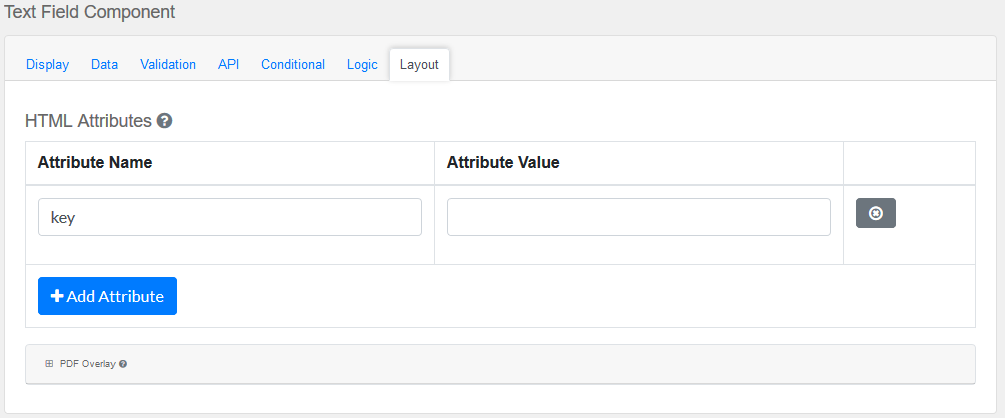Click the Attribute Name column header
Image resolution: width=1005 pixels, height=418 pixels.
click(95, 163)
